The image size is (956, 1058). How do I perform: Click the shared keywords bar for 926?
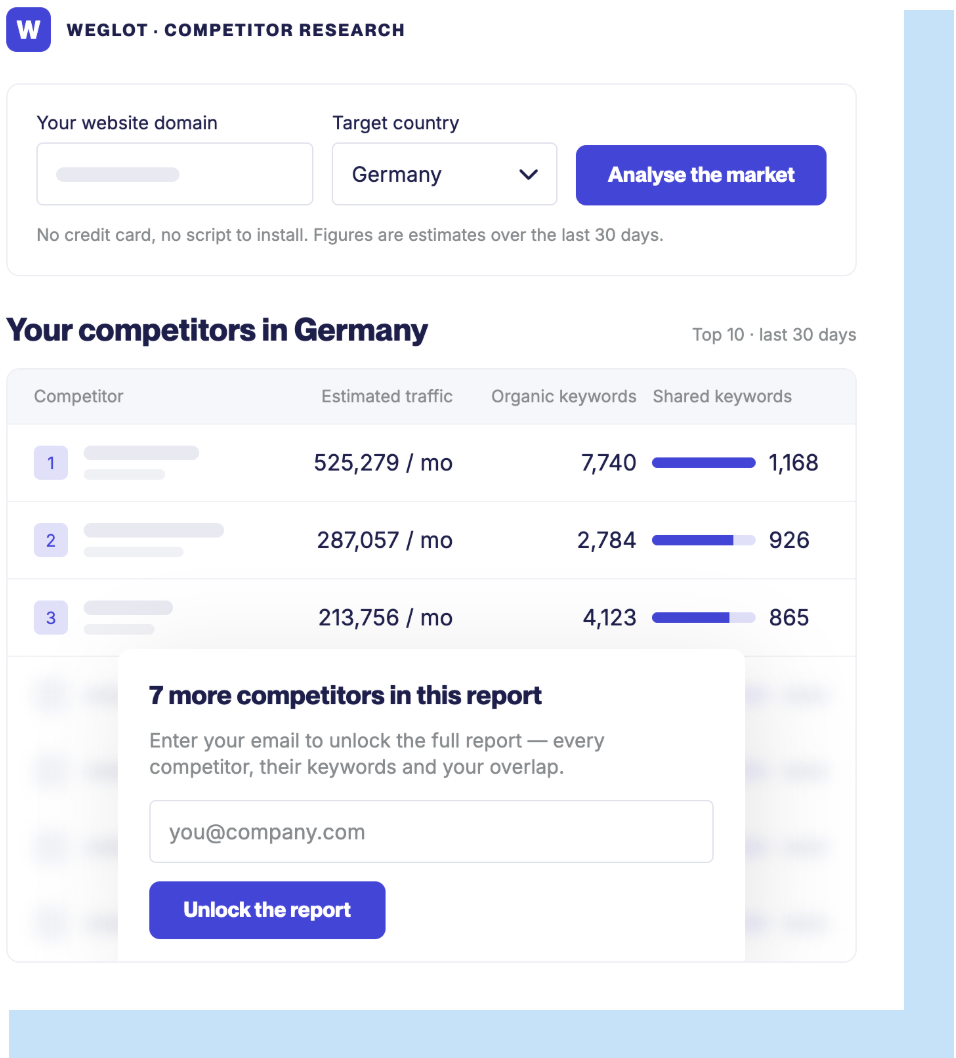tap(704, 540)
